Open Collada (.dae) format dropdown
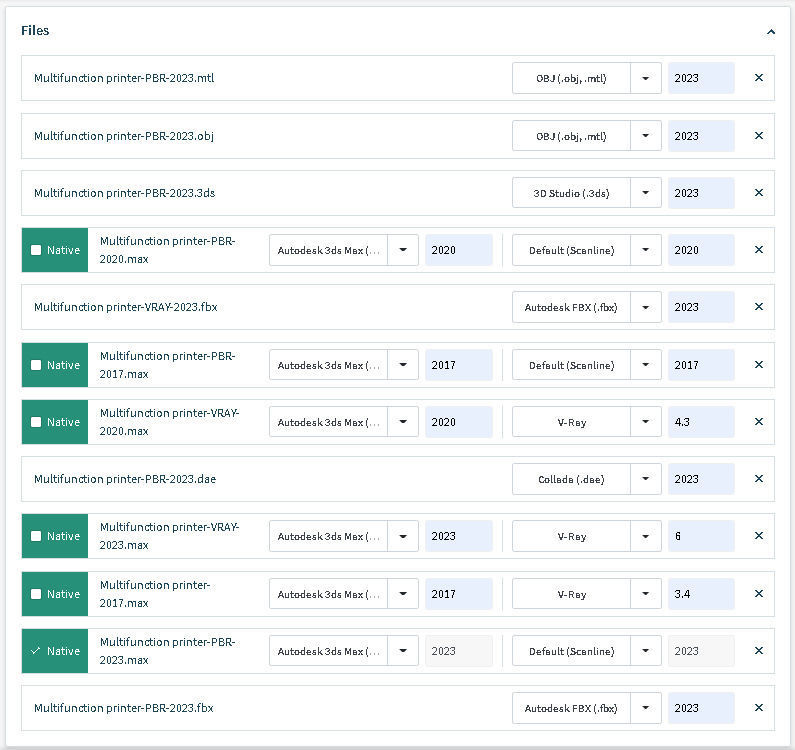This screenshot has width=795, height=750. point(646,479)
